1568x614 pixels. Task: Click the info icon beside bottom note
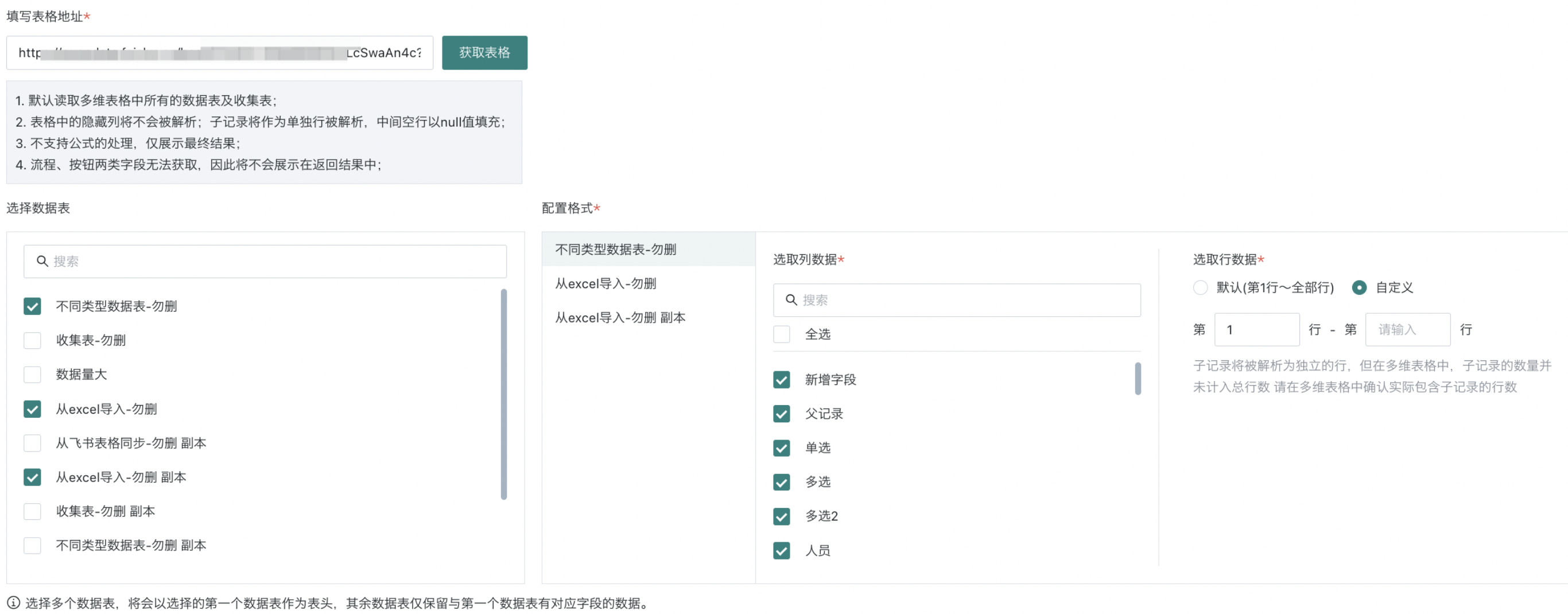(x=13, y=603)
